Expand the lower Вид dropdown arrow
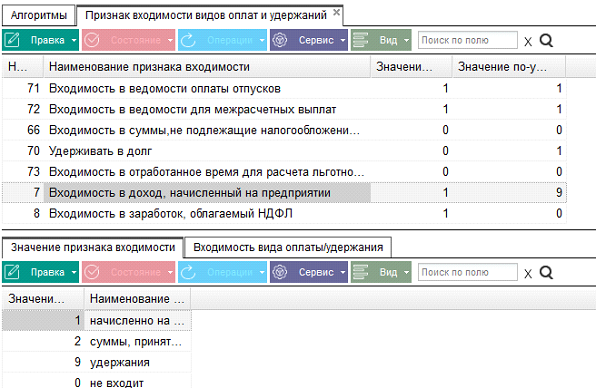 coord(406,272)
